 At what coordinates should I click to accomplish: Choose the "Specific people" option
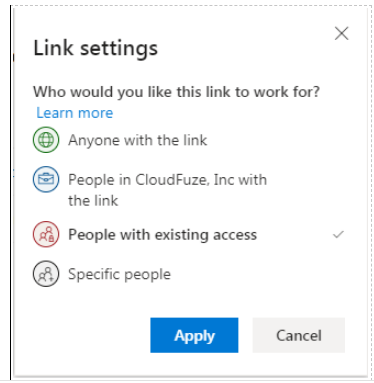[x=188, y=274]
